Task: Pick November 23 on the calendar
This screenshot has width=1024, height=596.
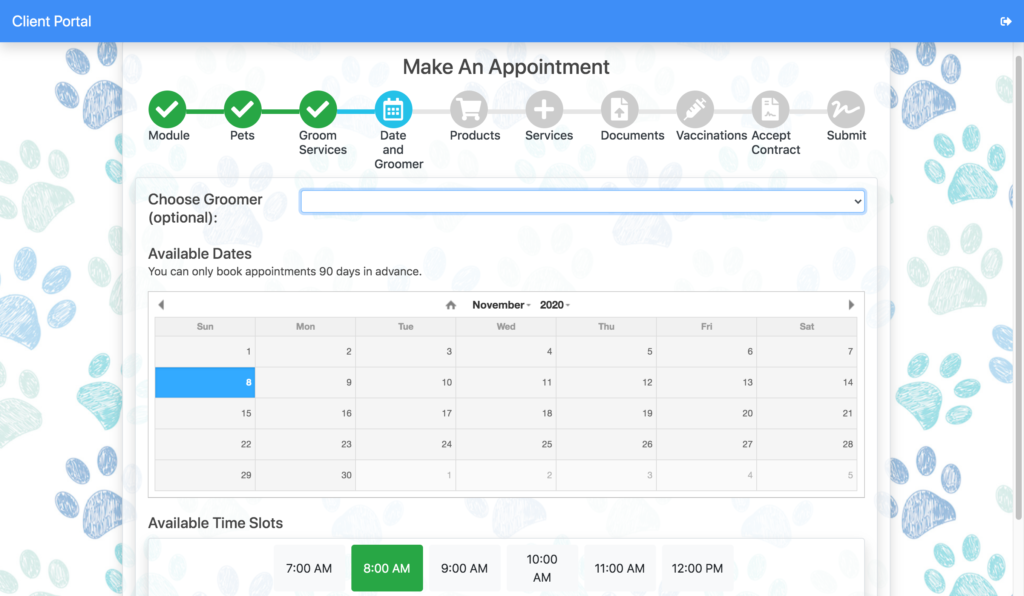Action: pyautogui.click(x=306, y=444)
